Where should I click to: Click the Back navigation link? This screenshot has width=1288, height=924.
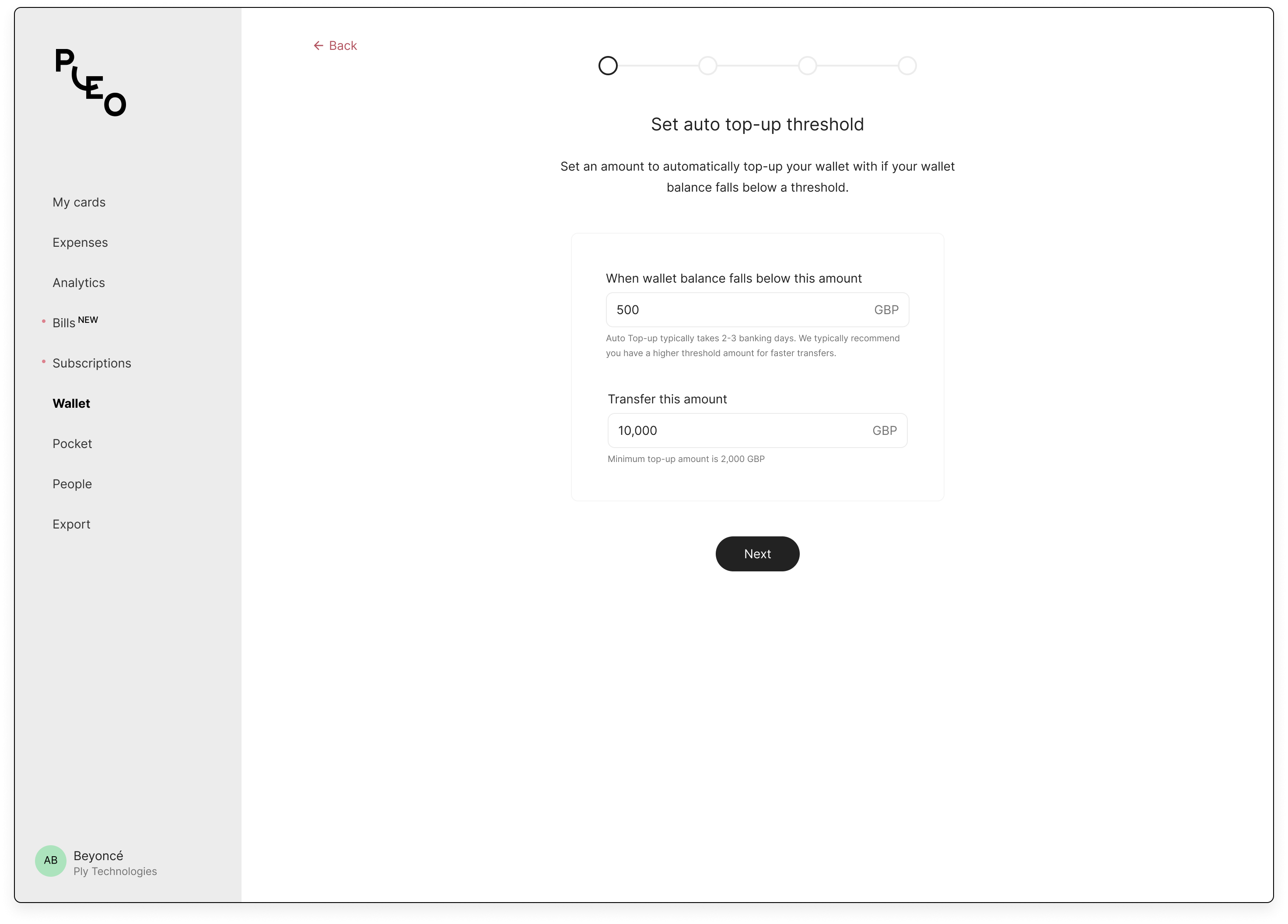pyautogui.click(x=335, y=45)
